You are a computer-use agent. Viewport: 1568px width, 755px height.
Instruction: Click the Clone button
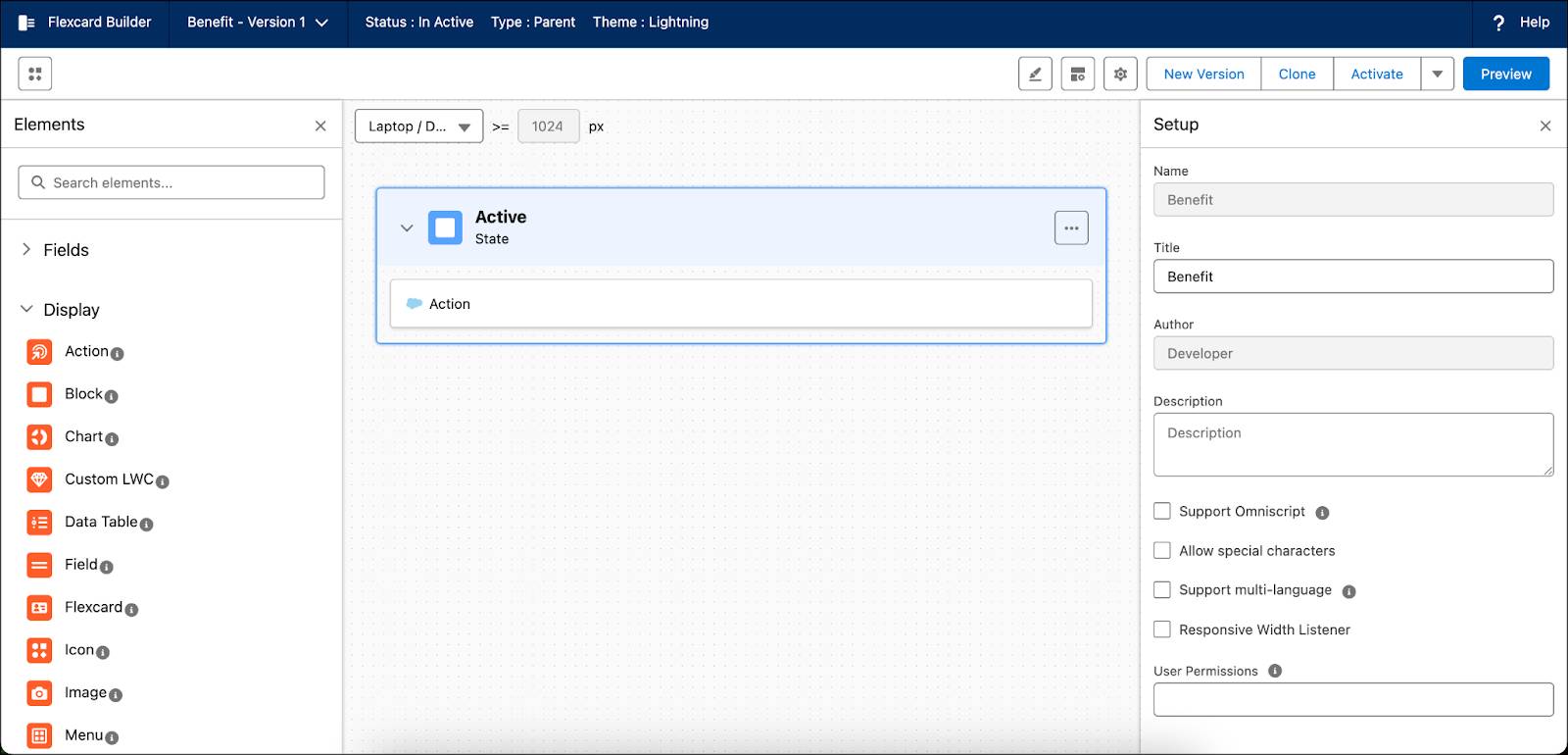tap(1297, 74)
